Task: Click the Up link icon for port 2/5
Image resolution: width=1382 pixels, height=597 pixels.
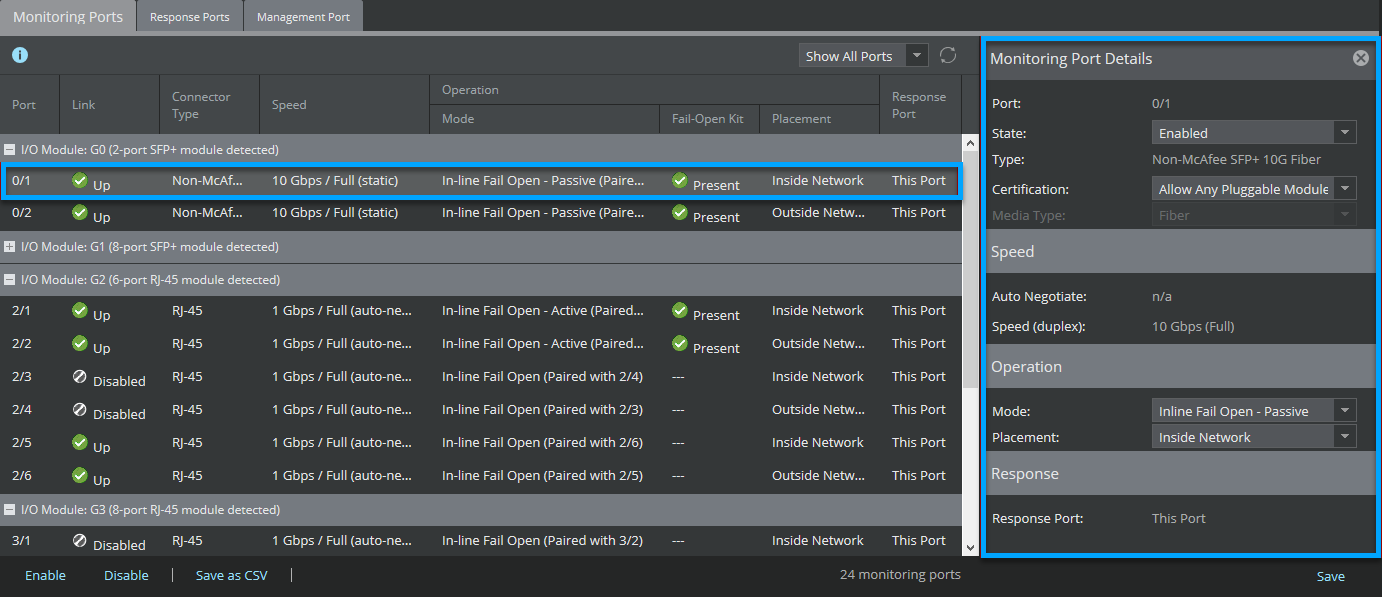Action: point(80,443)
